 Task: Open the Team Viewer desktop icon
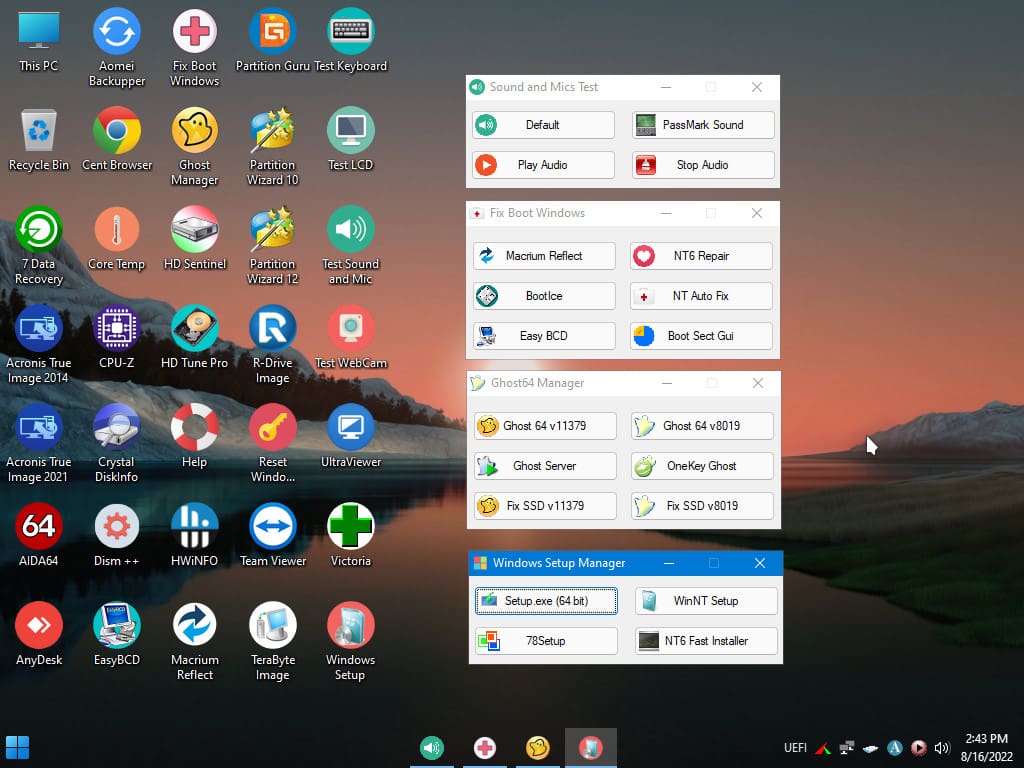[x=273, y=528]
